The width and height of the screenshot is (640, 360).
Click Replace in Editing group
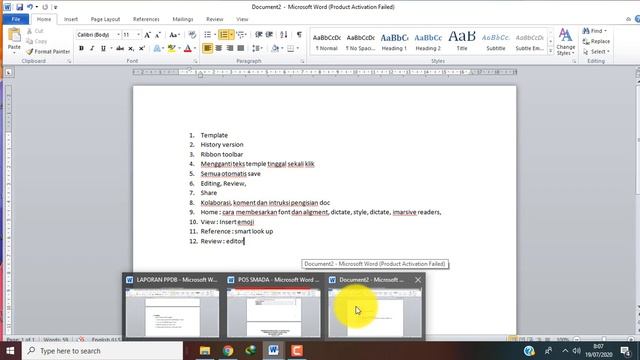tap(596, 41)
